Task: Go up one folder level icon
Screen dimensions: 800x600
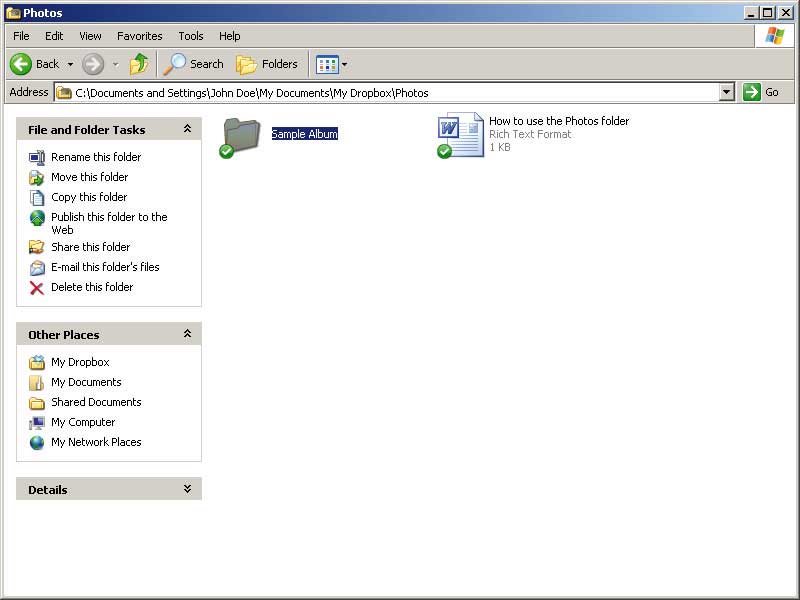Action: pyautogui.click(x=139, y=64)
